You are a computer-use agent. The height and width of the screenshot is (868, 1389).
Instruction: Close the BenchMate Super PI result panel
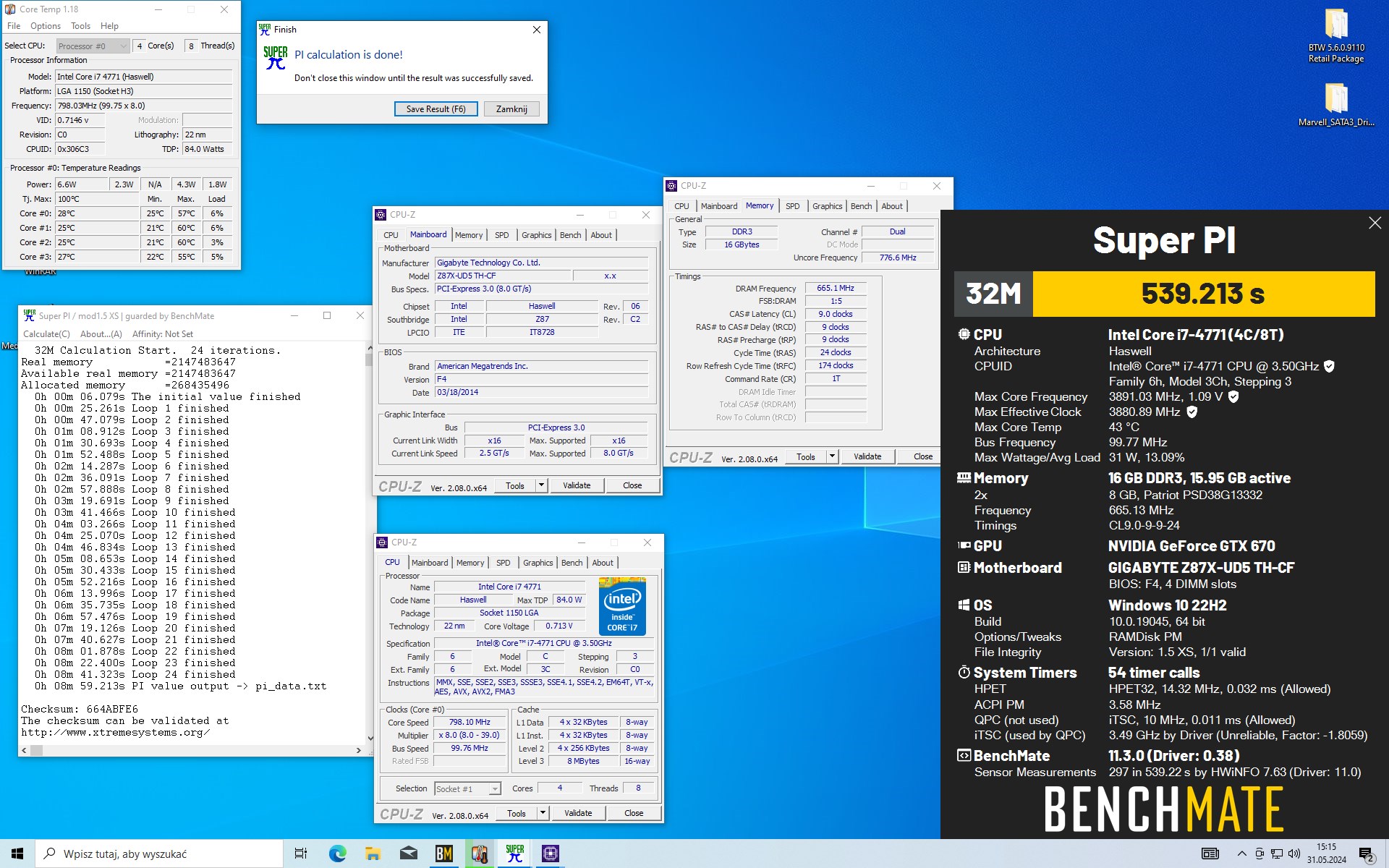[x=1375, y=223]
